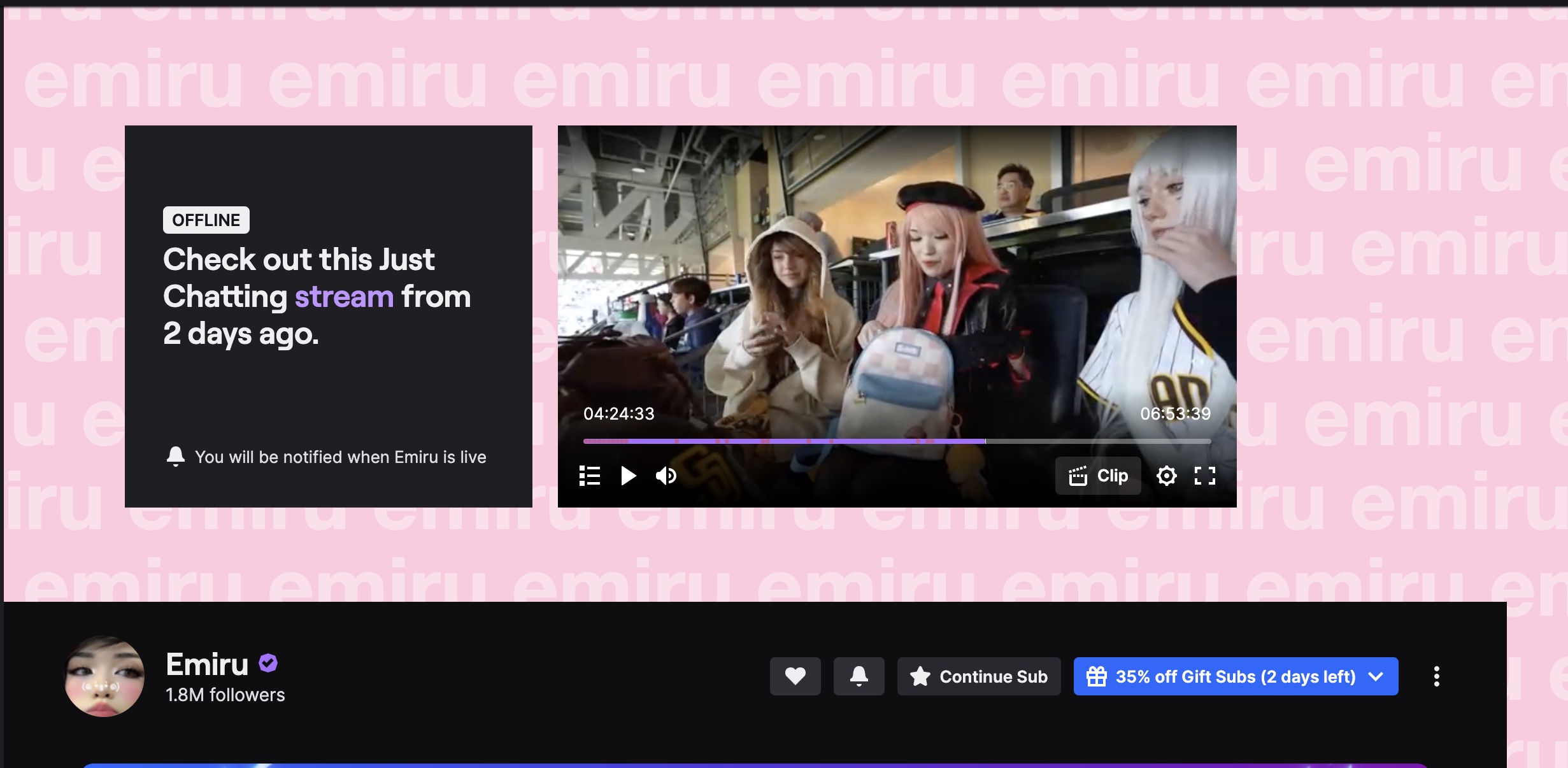1568x768 pixels.
Task: Click the Continue Sub button
Action: tap(979, 676)
